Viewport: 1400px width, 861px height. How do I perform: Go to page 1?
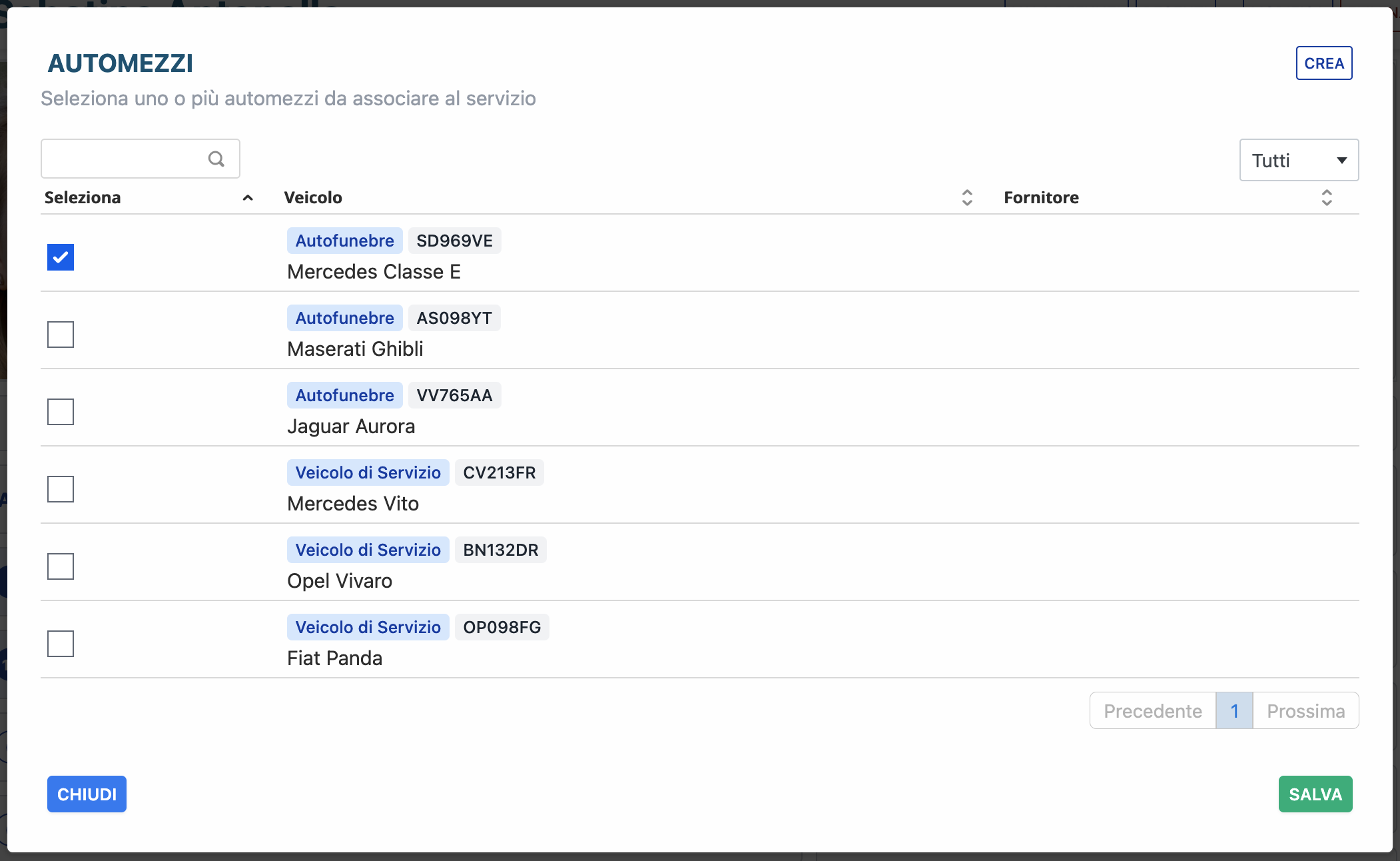(x=1234, y=711)
